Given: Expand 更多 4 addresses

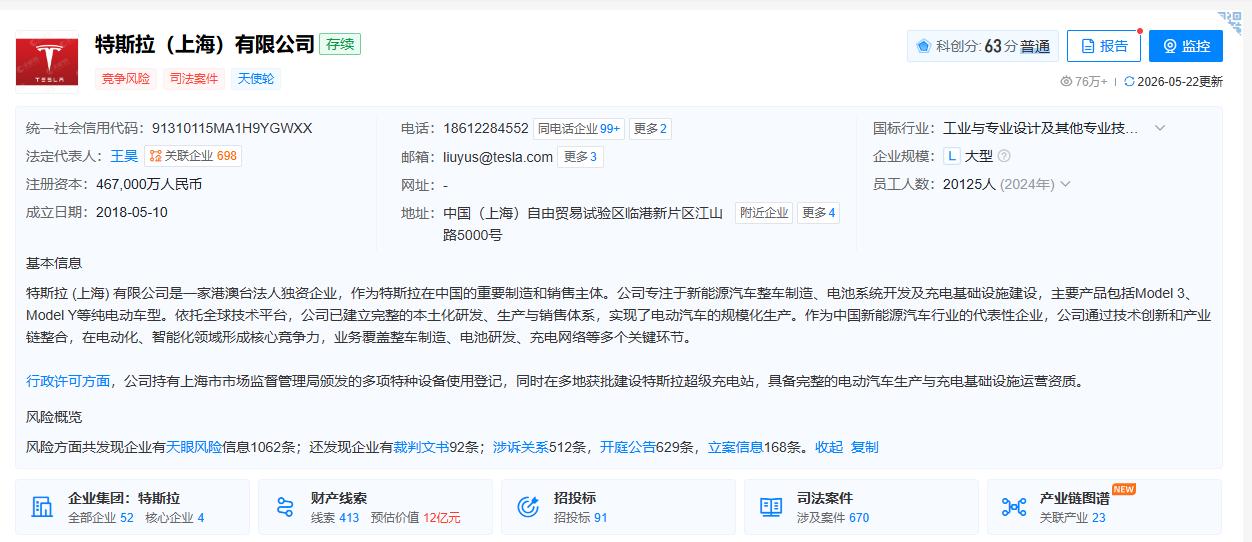Looking at the screenshot, I should click(x=818, y=213).
